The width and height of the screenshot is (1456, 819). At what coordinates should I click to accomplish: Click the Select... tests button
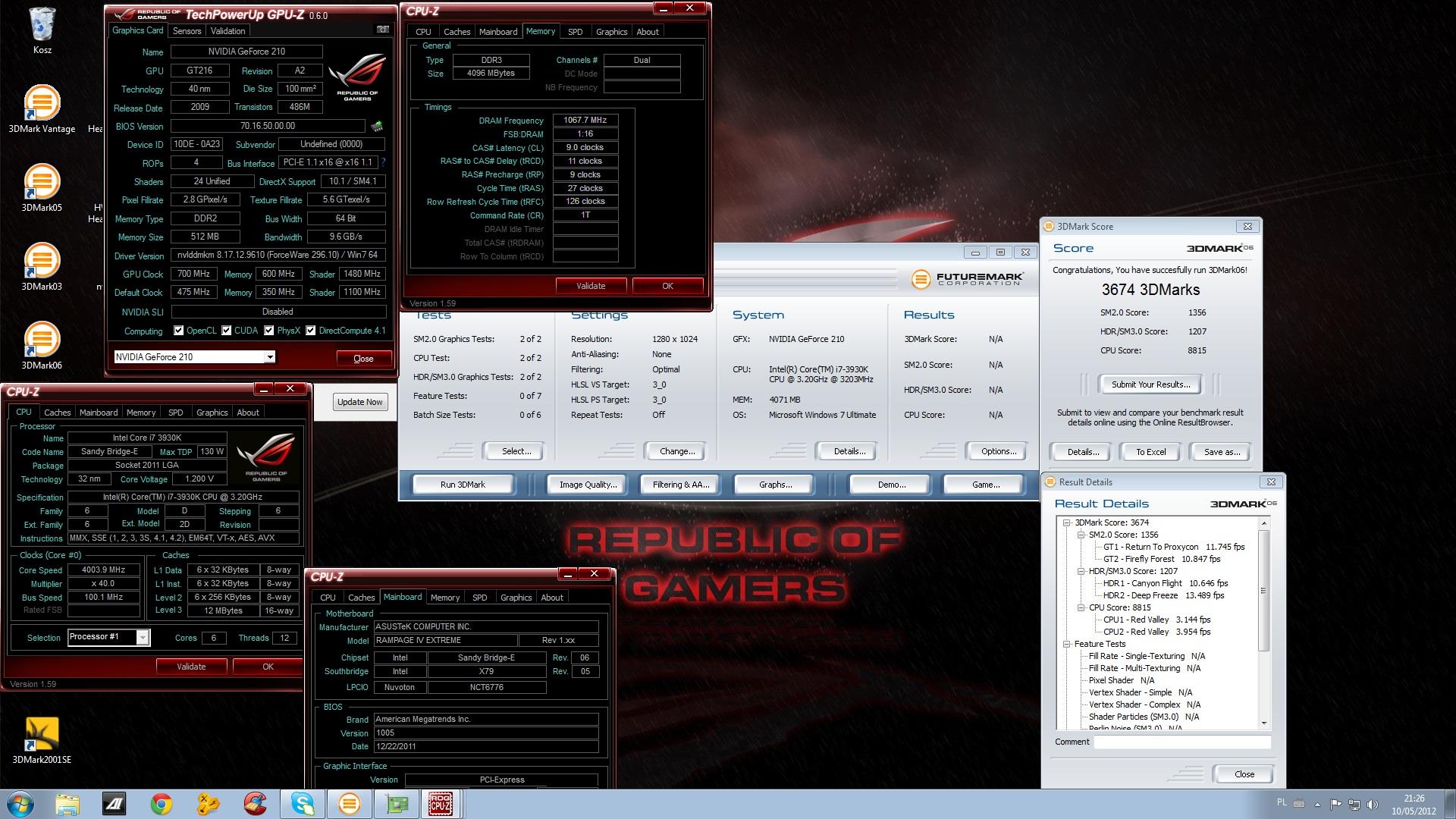tap(516, 451)
